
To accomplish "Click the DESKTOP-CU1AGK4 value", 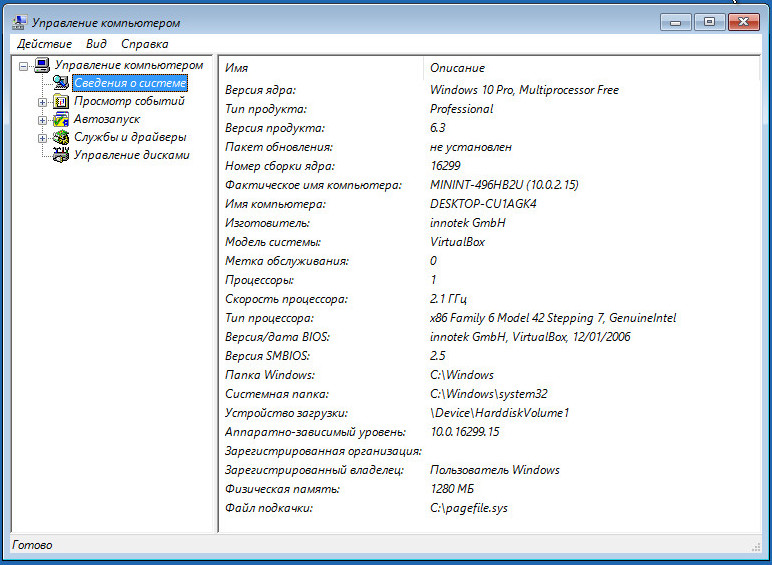I will pos(483,204).
